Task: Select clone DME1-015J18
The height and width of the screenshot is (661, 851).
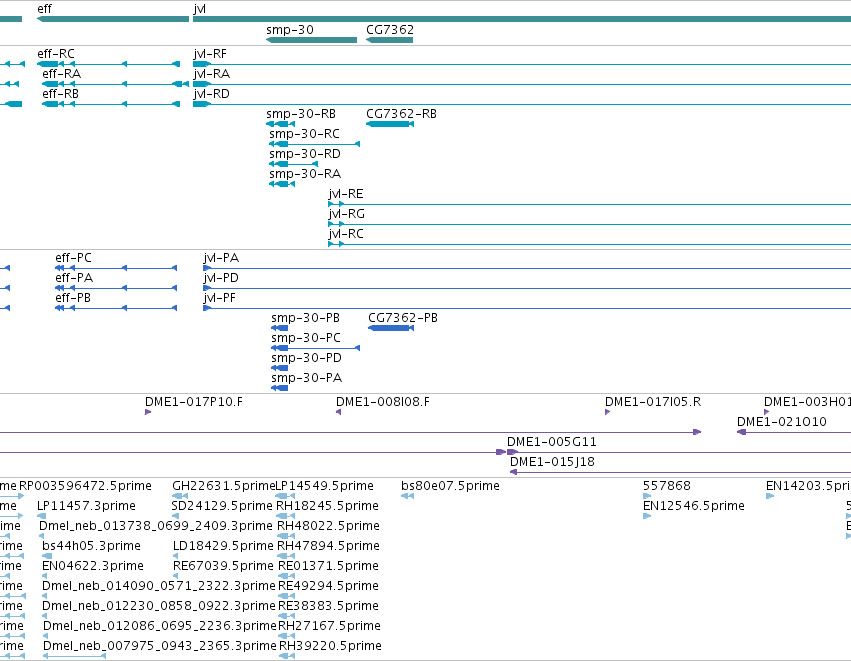Action: 681,472
